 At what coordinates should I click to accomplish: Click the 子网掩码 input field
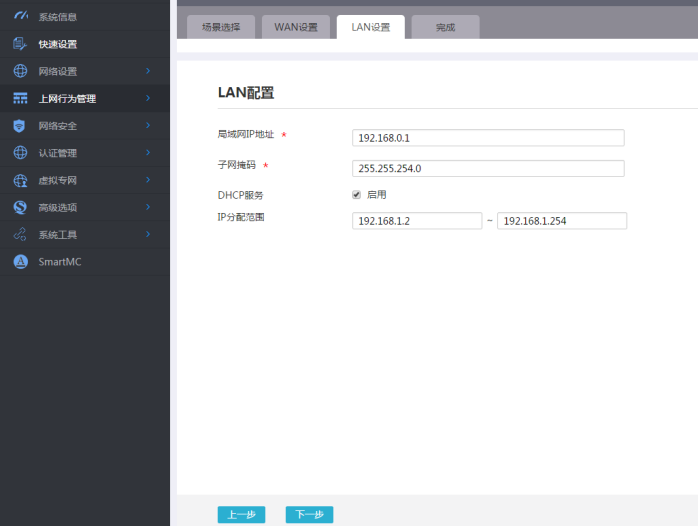point(488,168)
